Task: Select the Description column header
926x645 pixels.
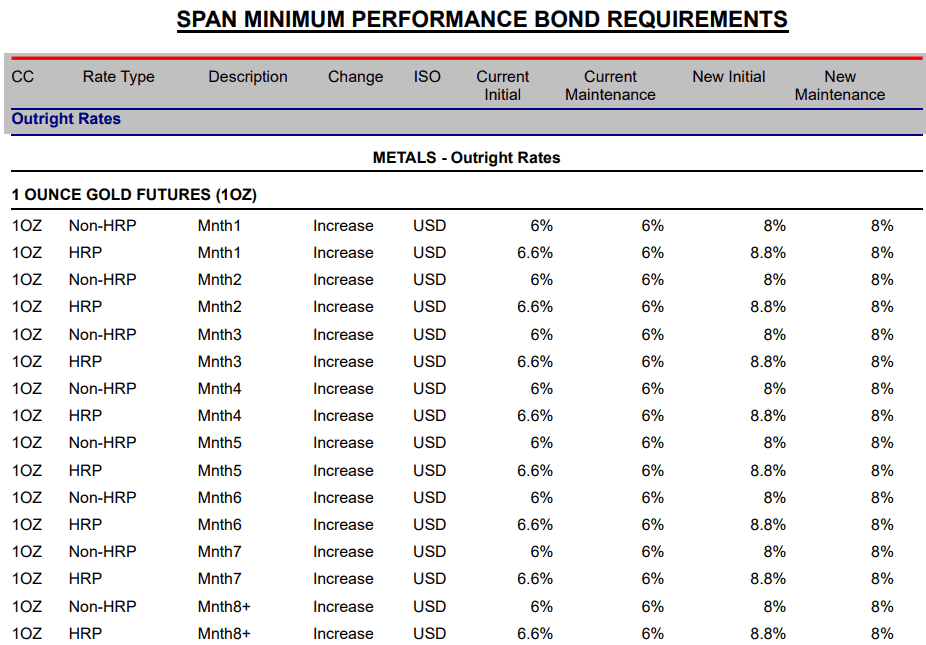Action: [x=248, y=77]
